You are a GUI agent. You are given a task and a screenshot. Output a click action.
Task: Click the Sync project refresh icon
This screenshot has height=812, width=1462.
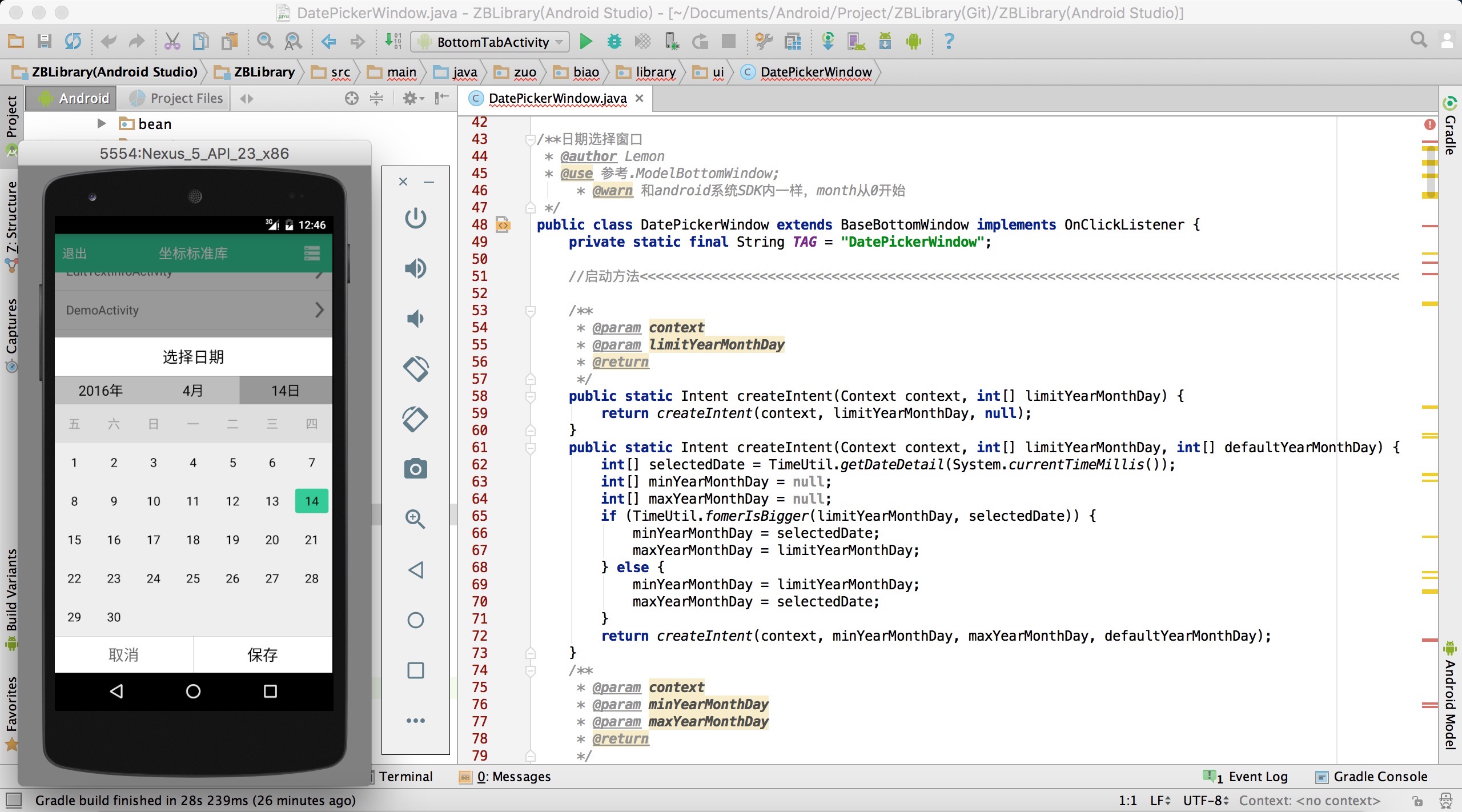pyautogui.click(x=73, y=41)
